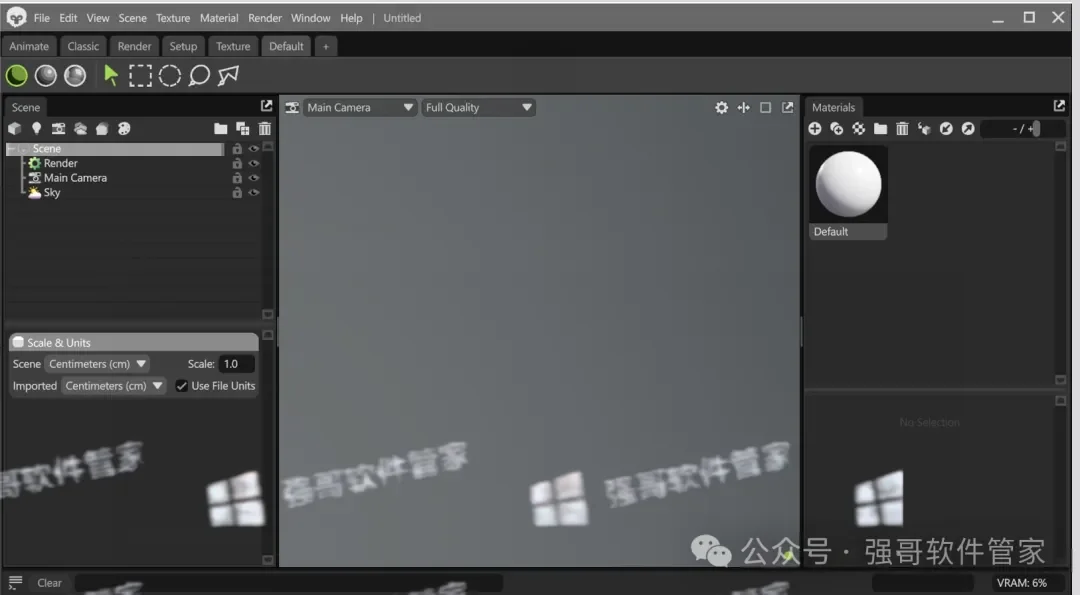The height and width of the screenshot is (595, 1080).
Task: Open the File menu
Action: (41, 18)
